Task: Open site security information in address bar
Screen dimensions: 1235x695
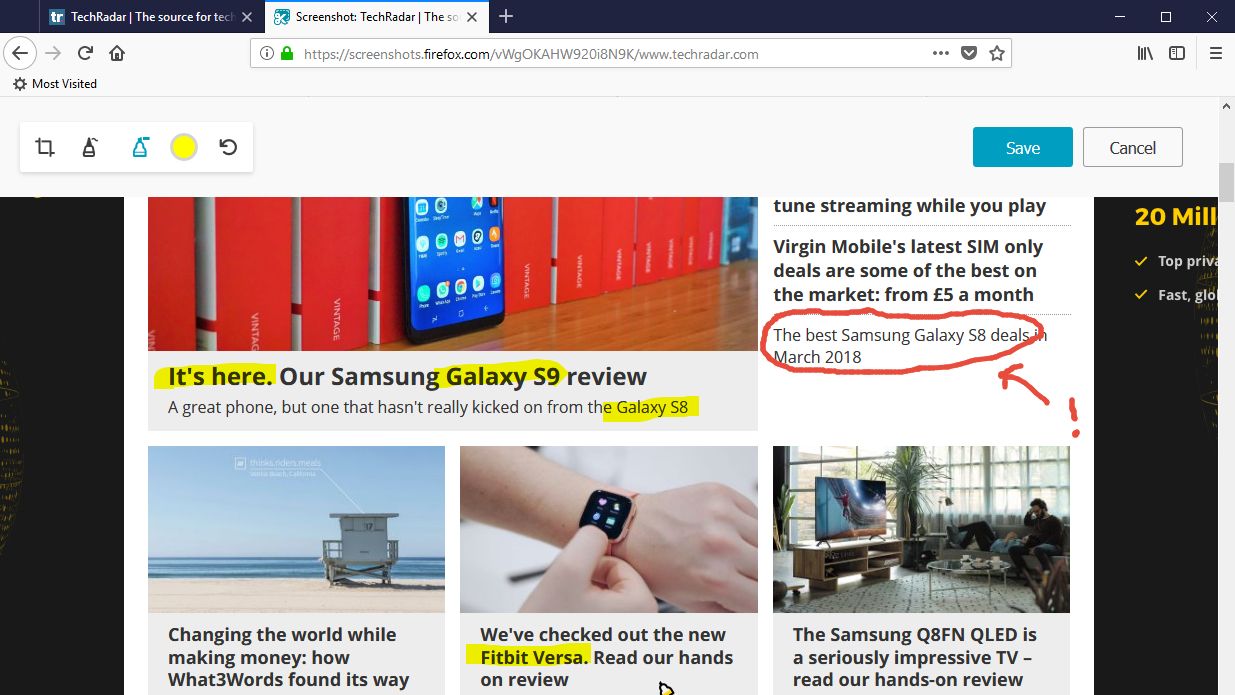Action: pyautogui.click(x=289, y=52)
